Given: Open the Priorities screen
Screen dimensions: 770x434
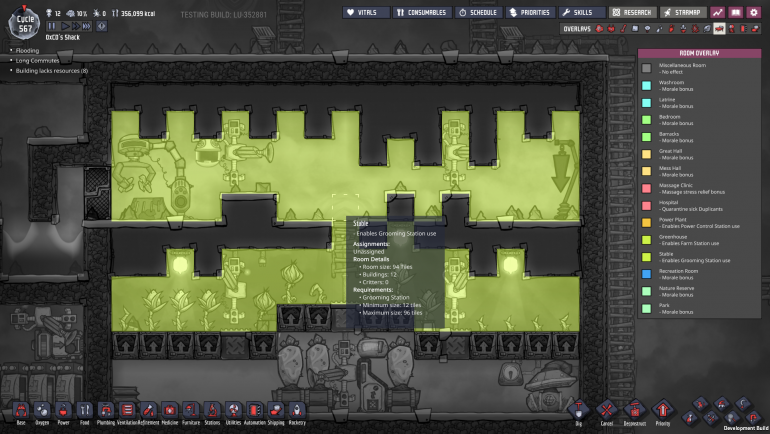Looking at the screenshot, I should tap(530, 12).
